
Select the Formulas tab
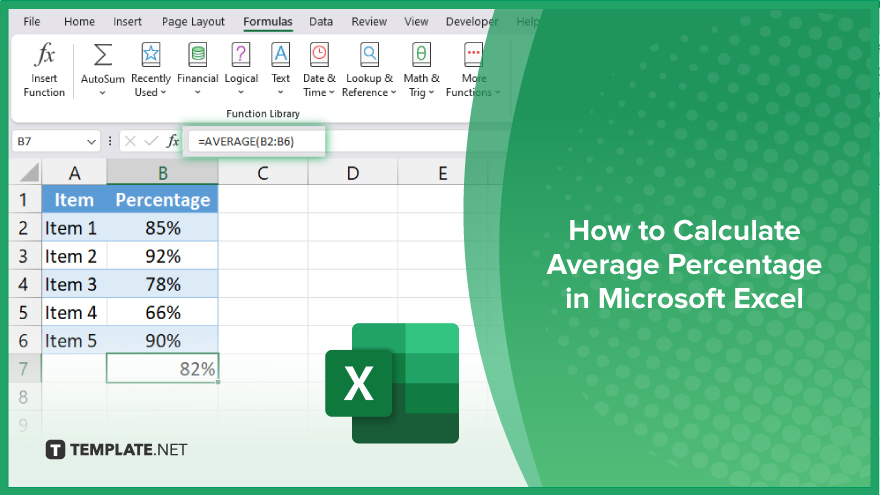click(268, 22)
